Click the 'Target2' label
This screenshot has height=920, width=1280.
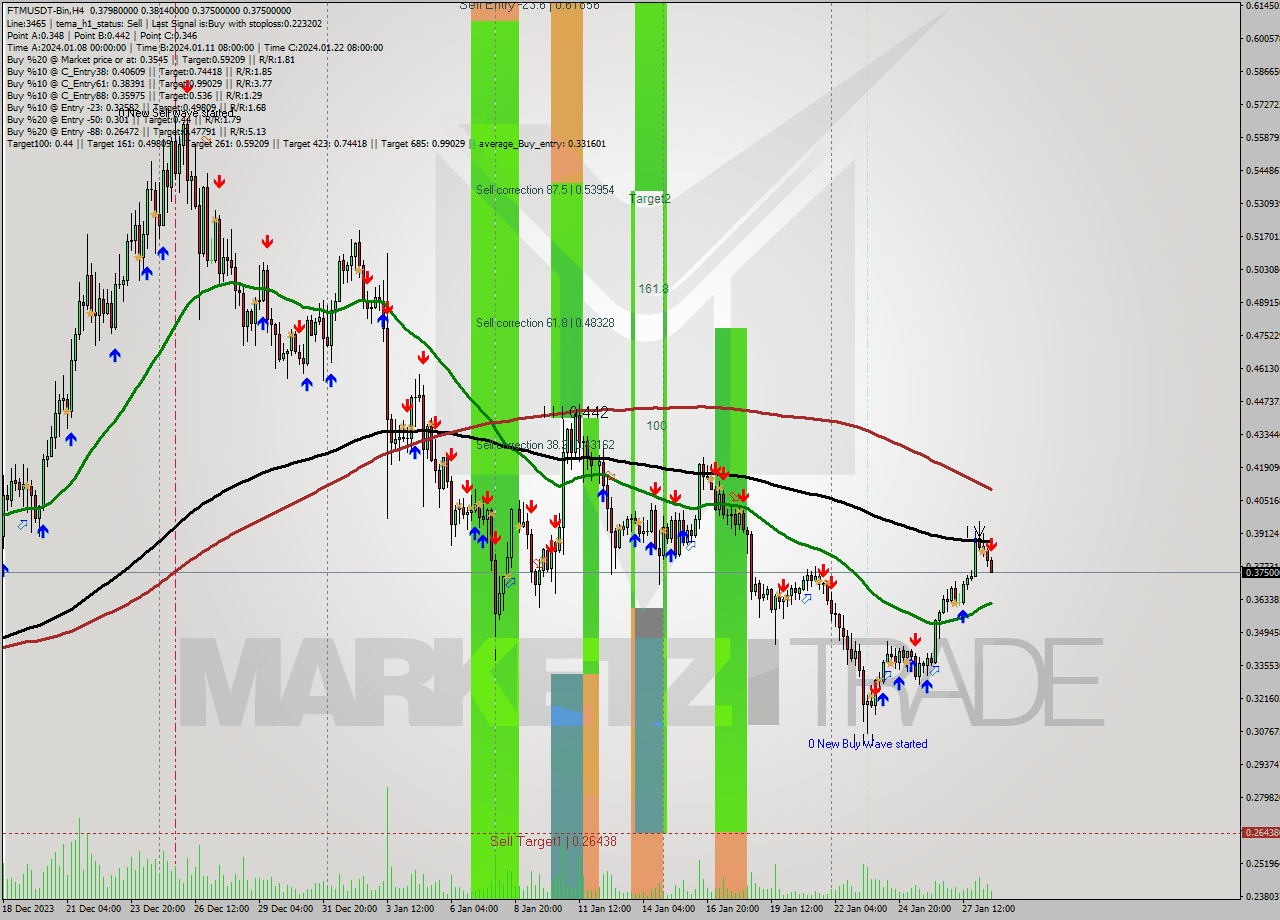(x=650, y=199)
